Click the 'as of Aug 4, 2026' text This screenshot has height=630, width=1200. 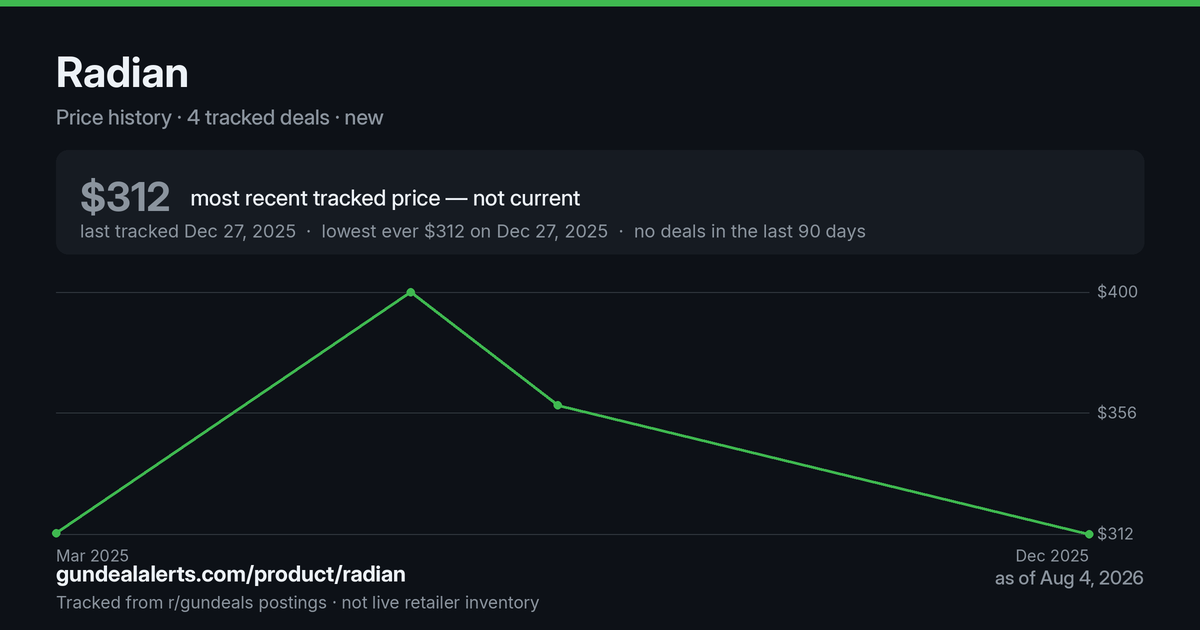(x=1069, y=578)
